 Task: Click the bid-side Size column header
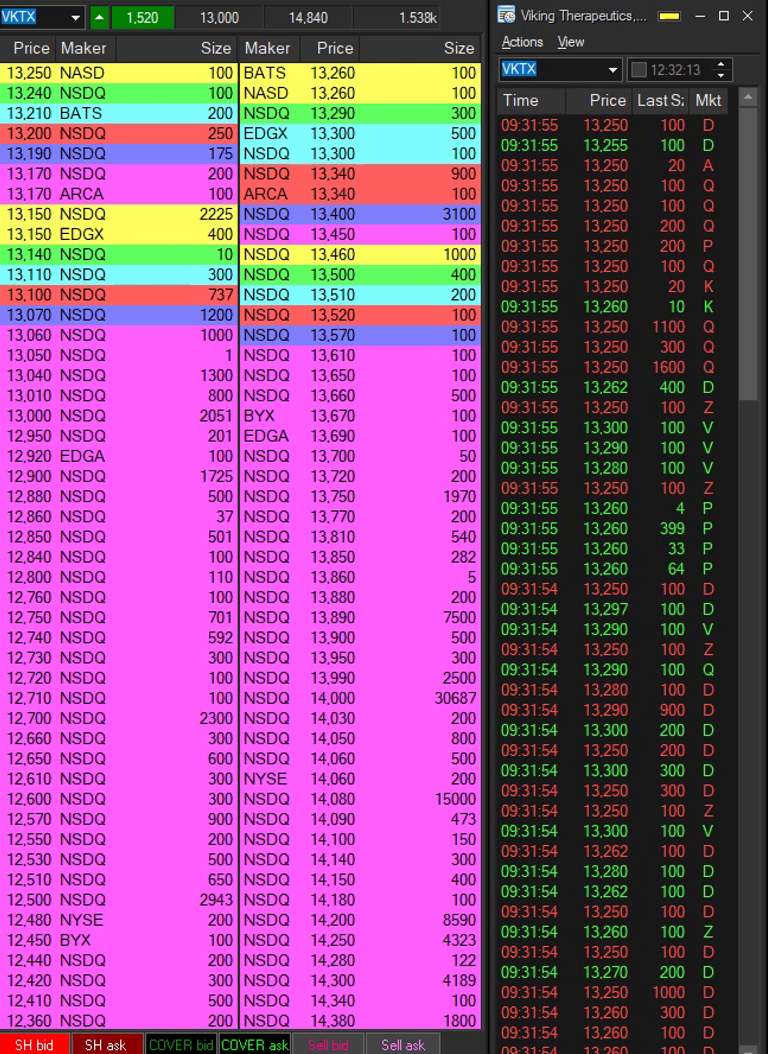(176, 48)
